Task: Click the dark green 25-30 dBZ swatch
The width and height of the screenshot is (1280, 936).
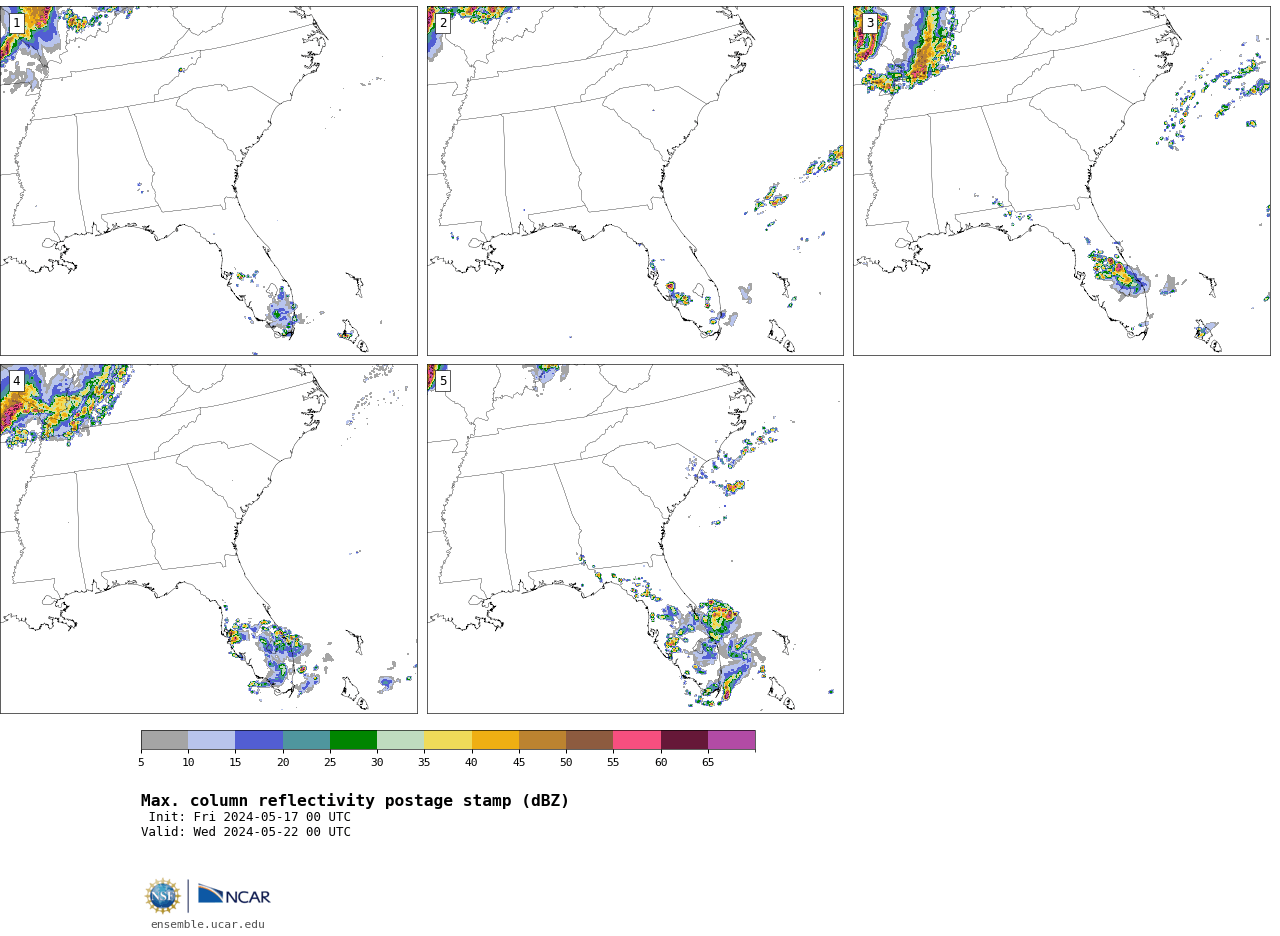Action: click(x=353, y=740)
